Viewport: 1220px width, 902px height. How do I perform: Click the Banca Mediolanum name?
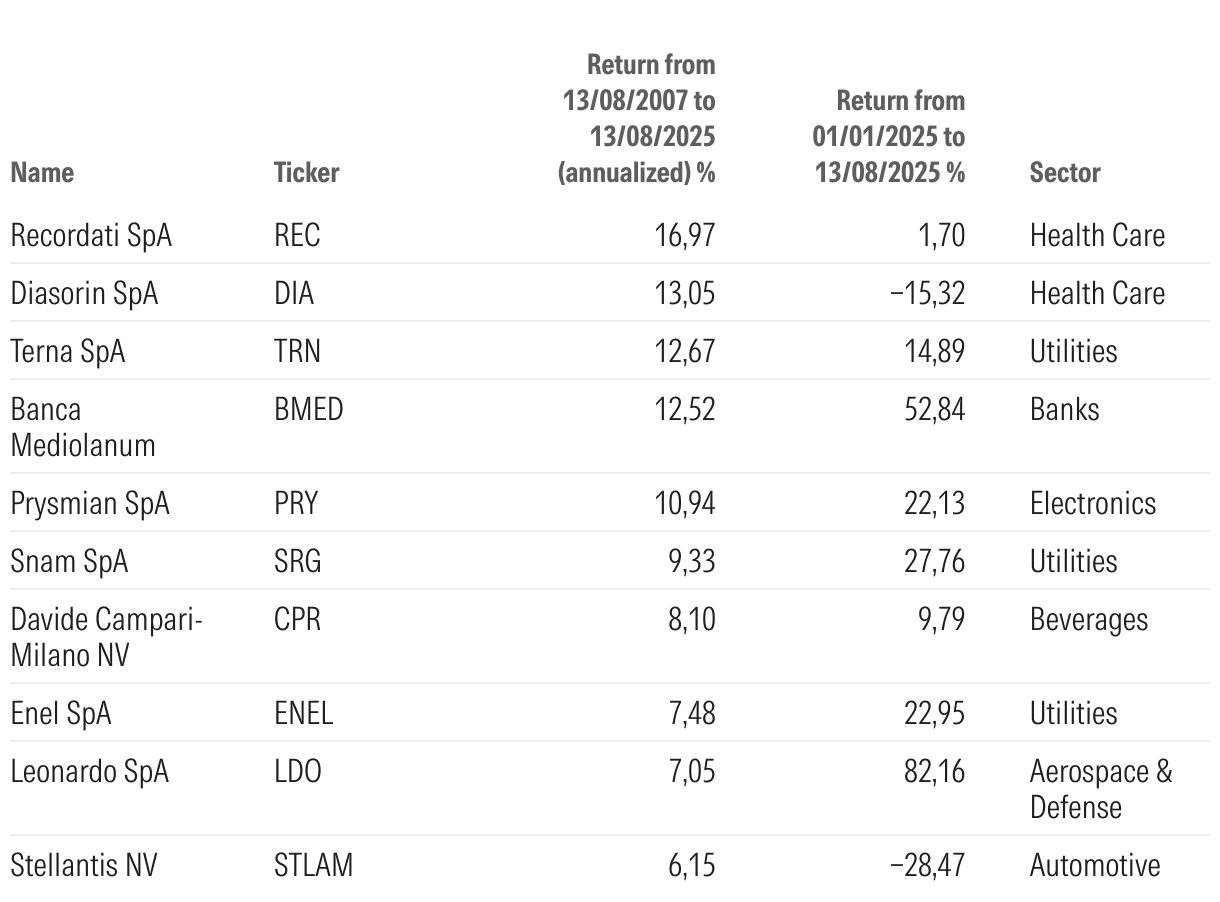[x=83, y=426]
